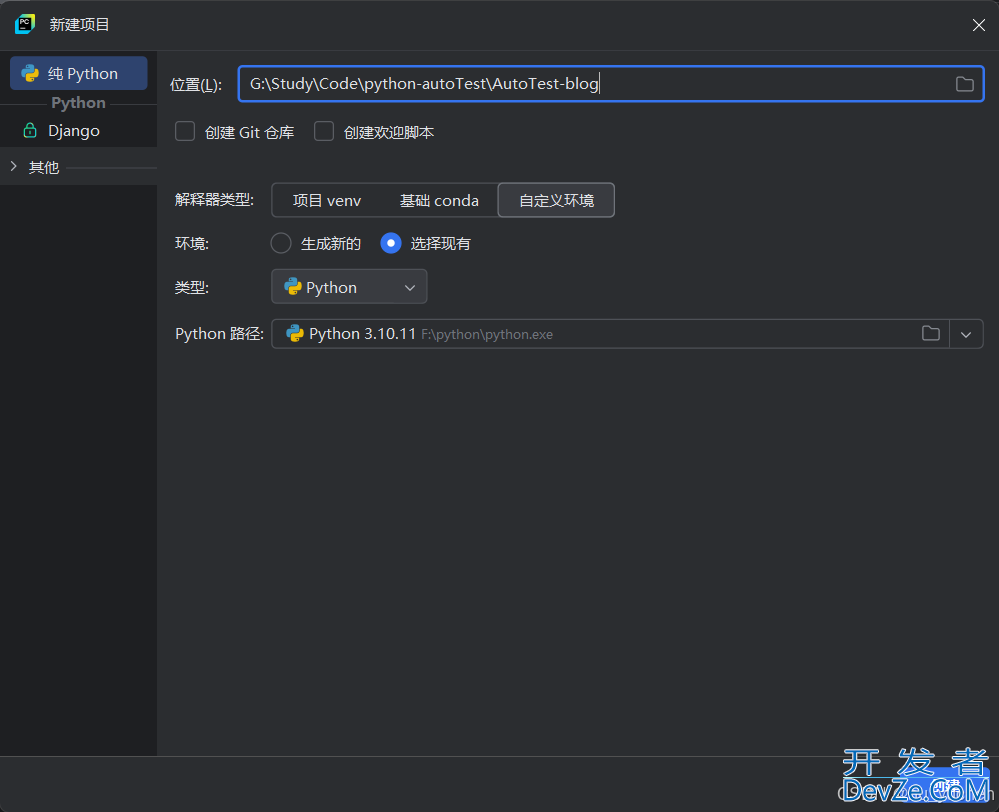Select the 纯 Python project type
The height and width of the screenshot is (812, 999).
point(79,73)
